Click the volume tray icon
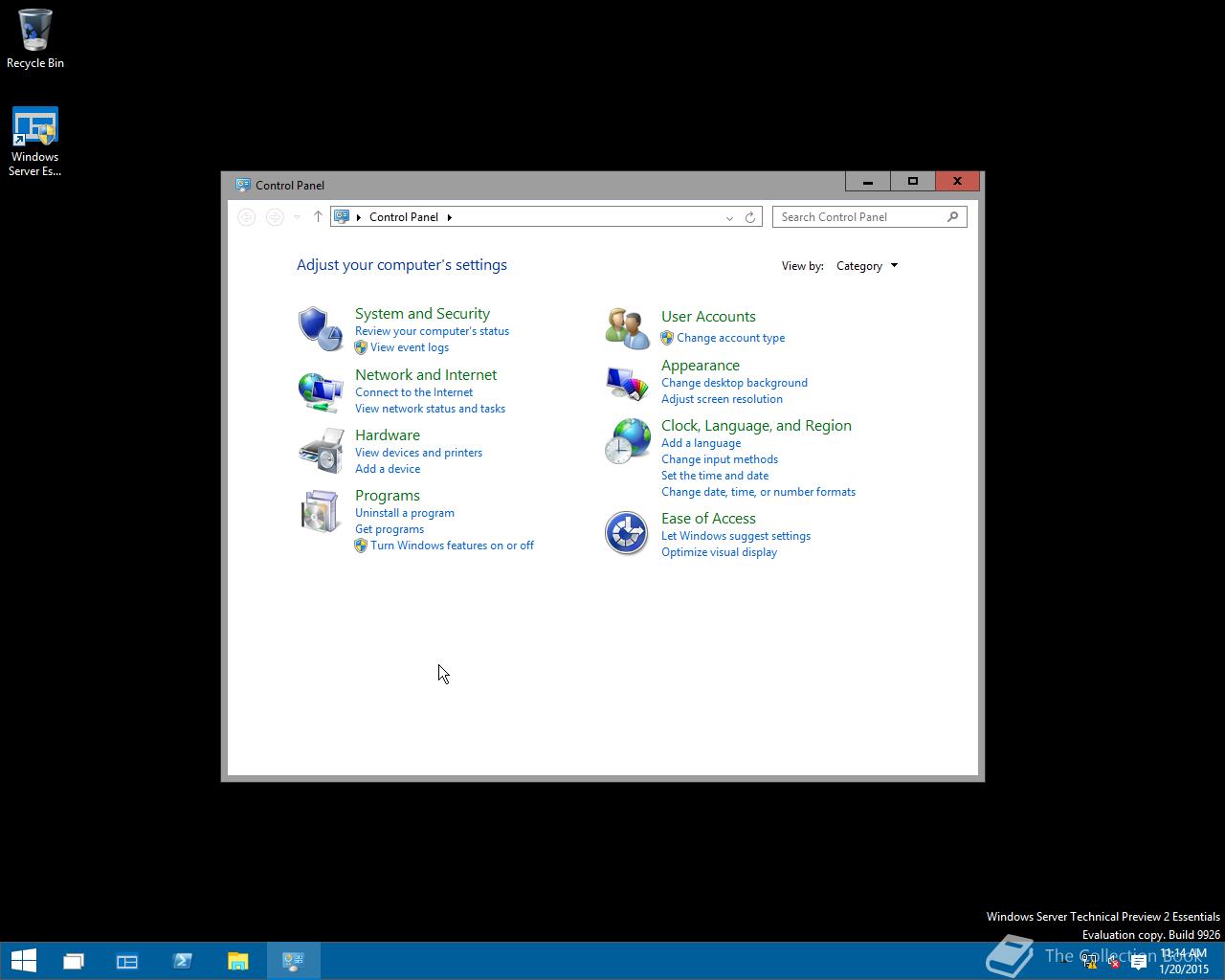 pyautogui.click(x=1113, y=962)
